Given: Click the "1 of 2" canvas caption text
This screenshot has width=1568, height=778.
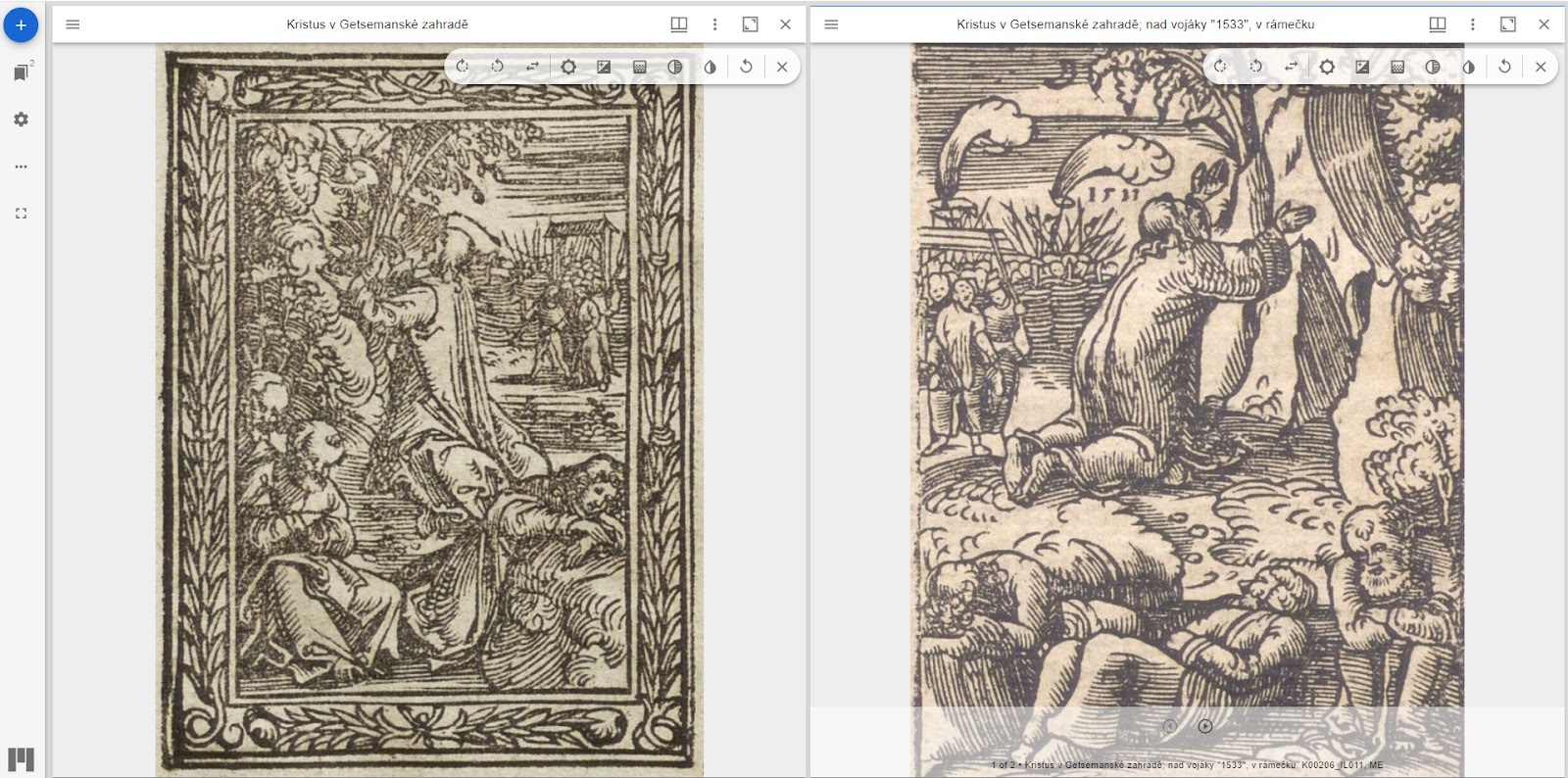Looking at the screenshot, I should (x=1187, y=765).
